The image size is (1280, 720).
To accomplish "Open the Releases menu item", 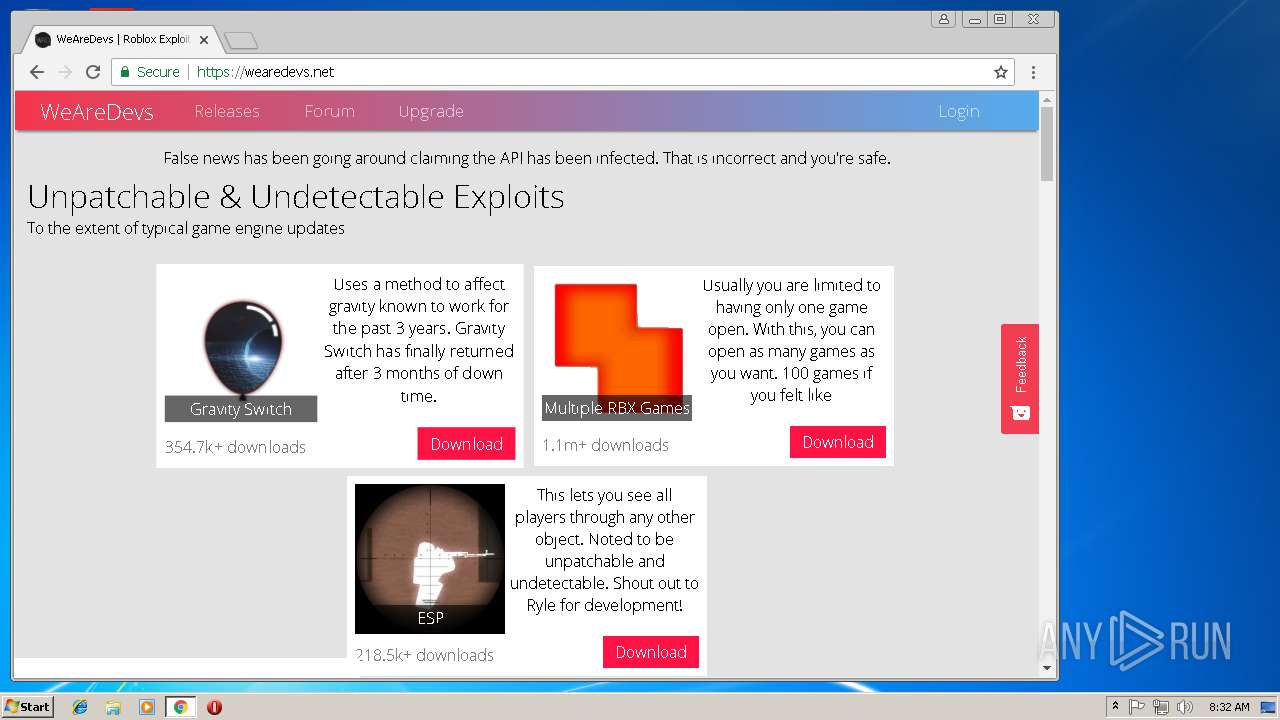I will pos(227,111).
